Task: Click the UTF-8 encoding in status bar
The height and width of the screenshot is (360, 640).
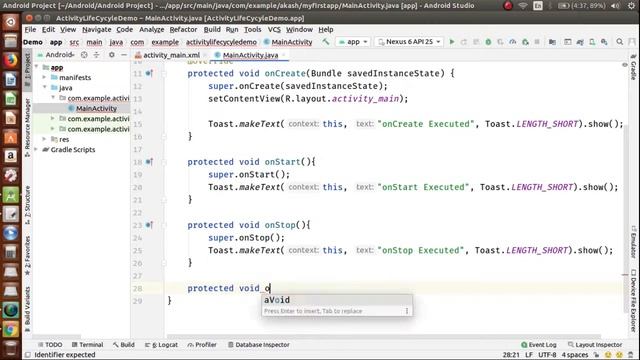Action: pyautogui.click(x=547, y=355)
